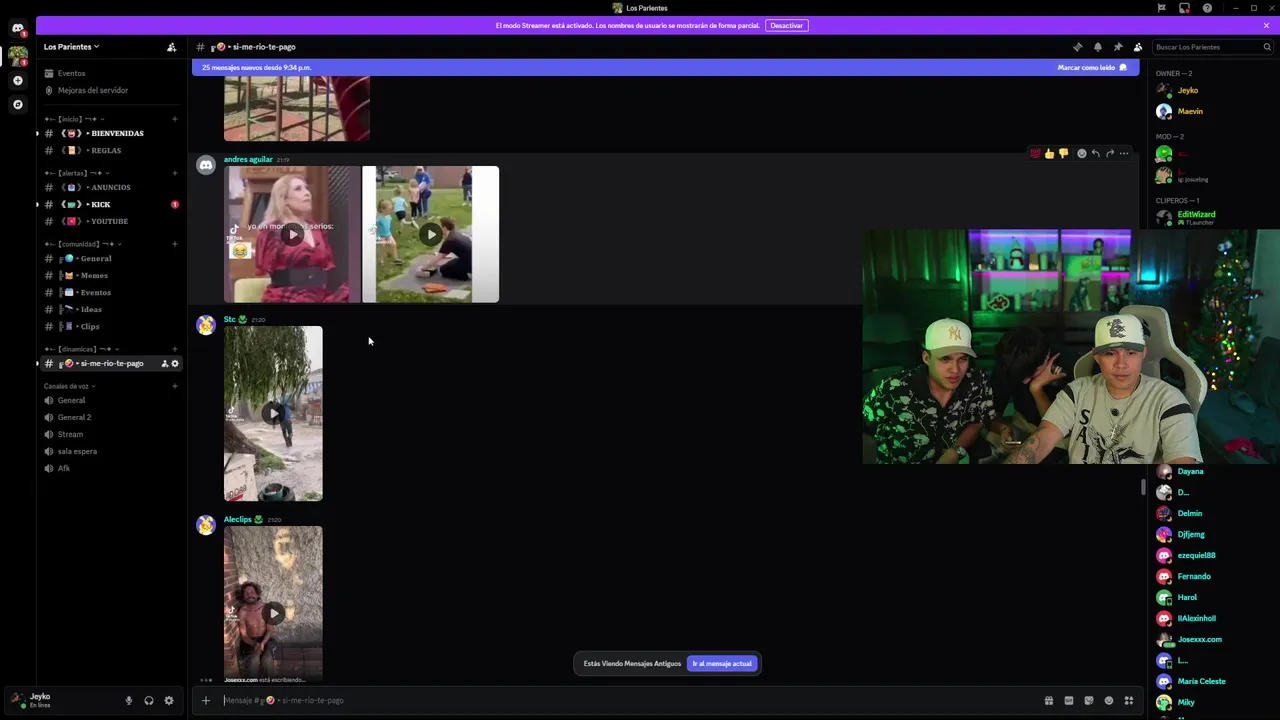Screen dimensions: 1280x720
Task: Open the Los Parientes server dropdown
Action: pos(71,47)
